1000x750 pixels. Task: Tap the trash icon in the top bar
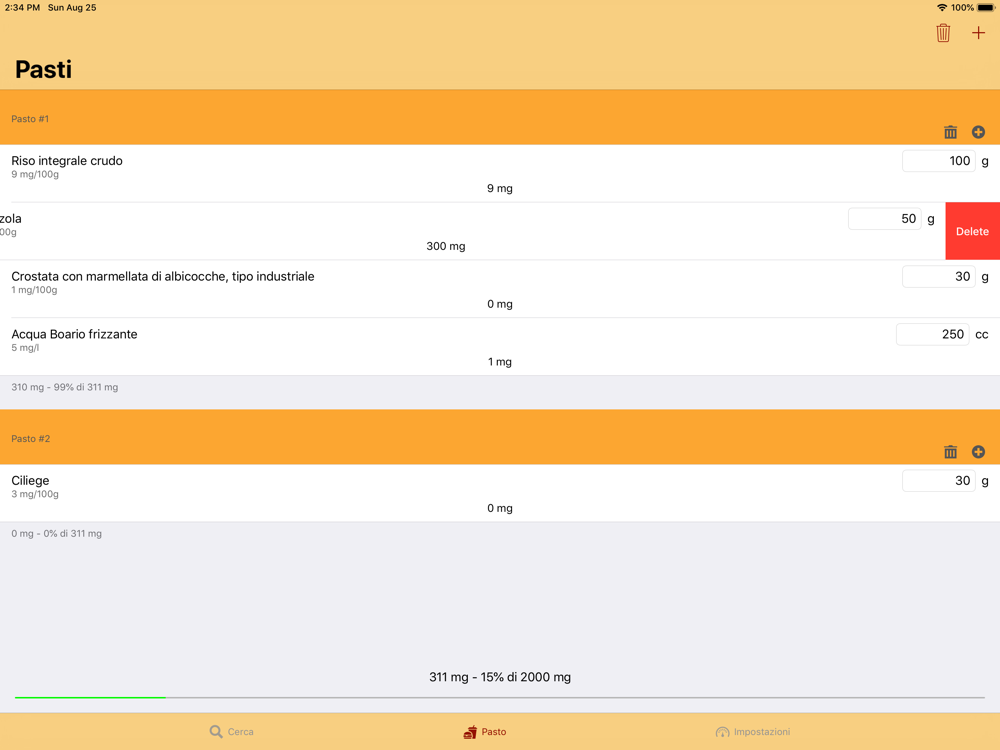click(x=943, y=33)
